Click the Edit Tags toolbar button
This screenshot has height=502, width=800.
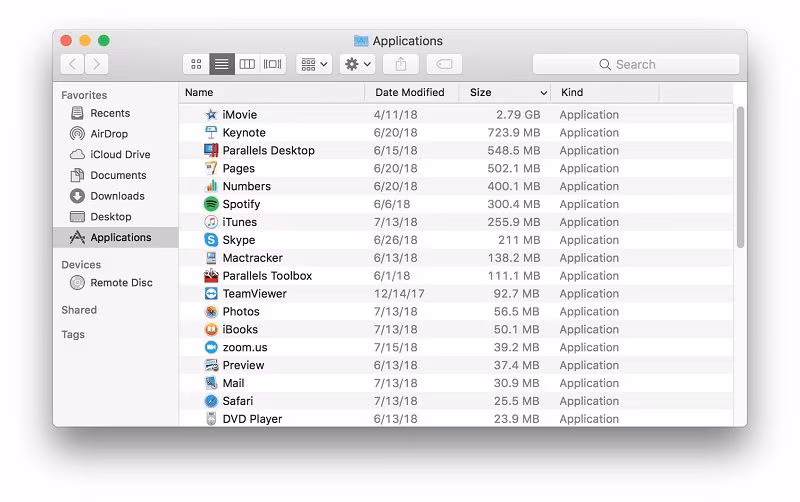pyautogui.click(x=444, y=64)
